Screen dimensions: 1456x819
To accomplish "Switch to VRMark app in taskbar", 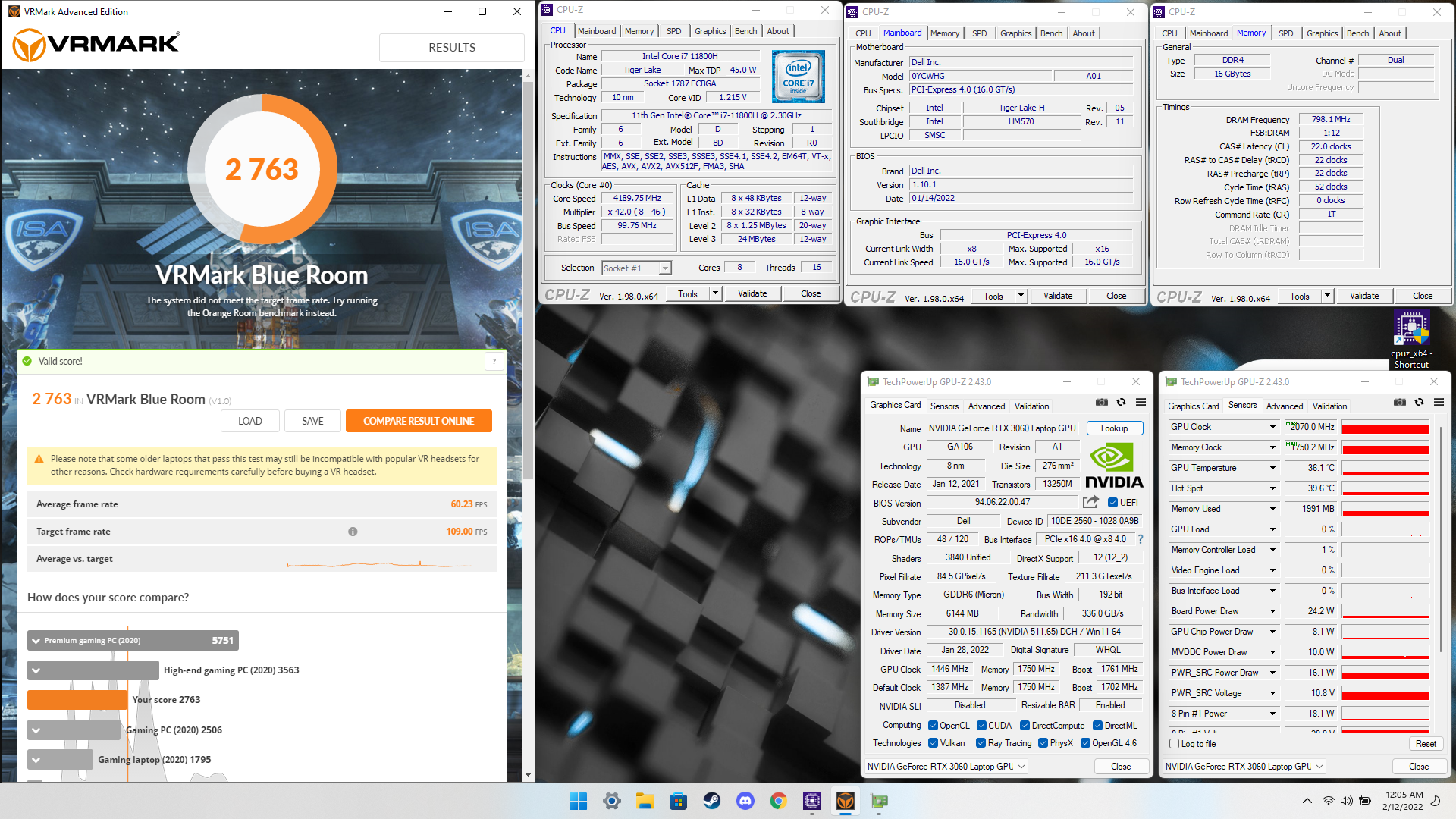I will point(846,801).
